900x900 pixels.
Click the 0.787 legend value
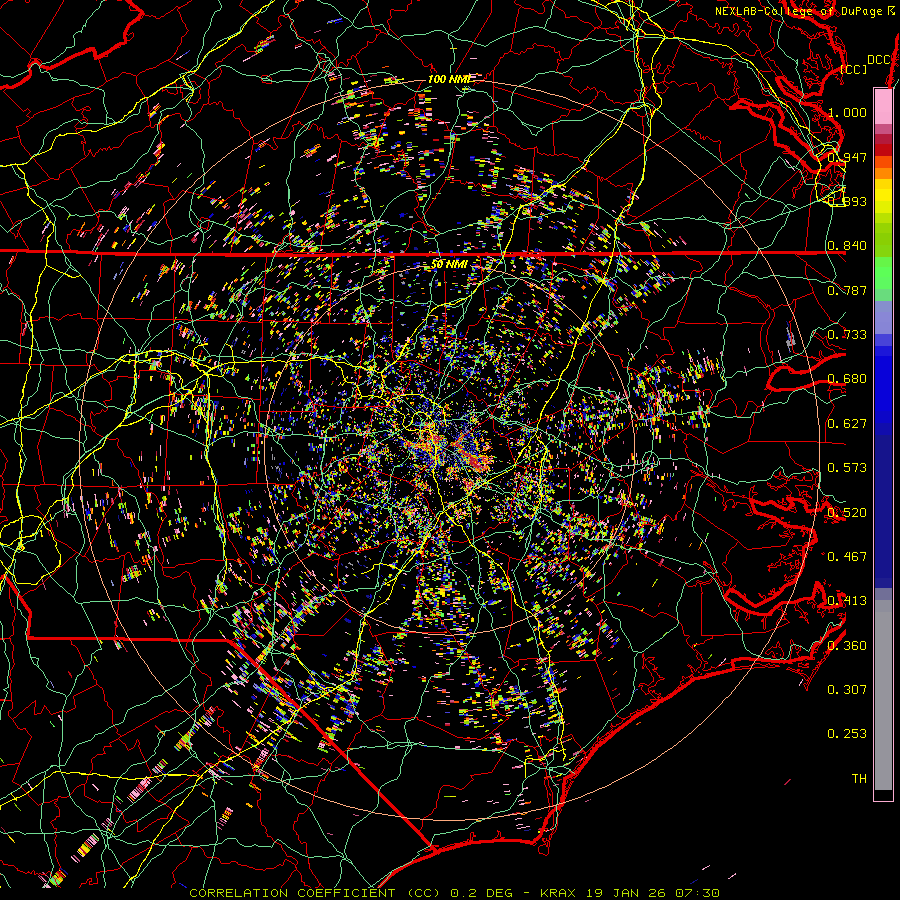tap(847, 290)
